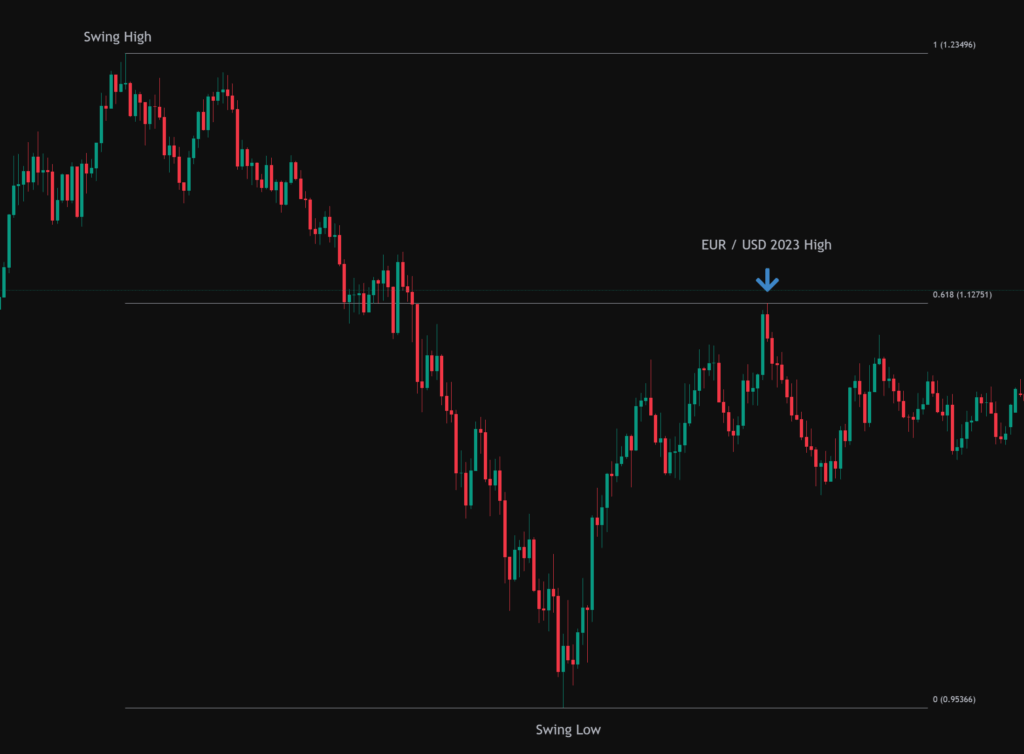
Task: Click the "EUR / USD 2023 High" annotation
Action: point(766,245)
